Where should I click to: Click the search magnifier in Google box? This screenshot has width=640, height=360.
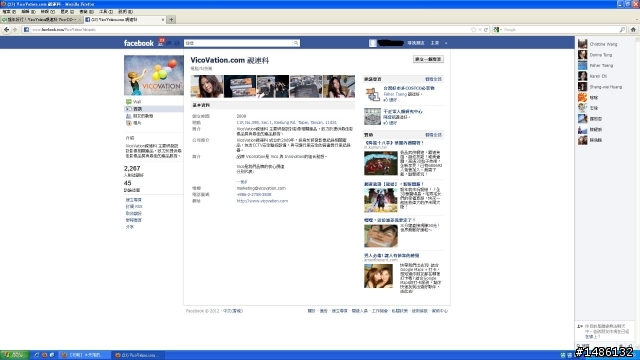(x=622, y=29)
